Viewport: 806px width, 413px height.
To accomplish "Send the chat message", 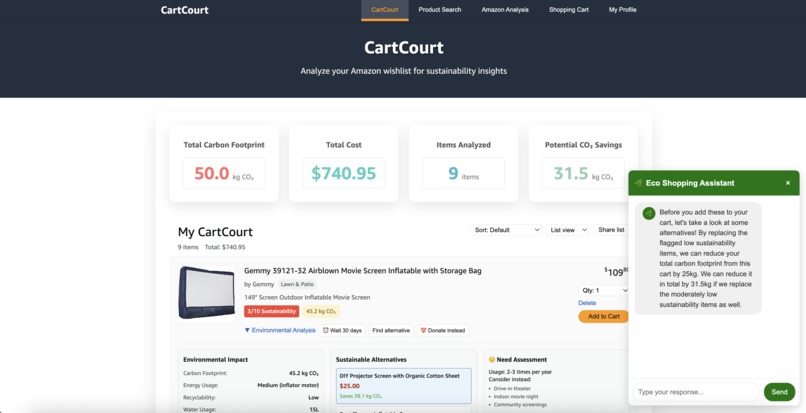I will pyautogui.click(x=779, y=392).
